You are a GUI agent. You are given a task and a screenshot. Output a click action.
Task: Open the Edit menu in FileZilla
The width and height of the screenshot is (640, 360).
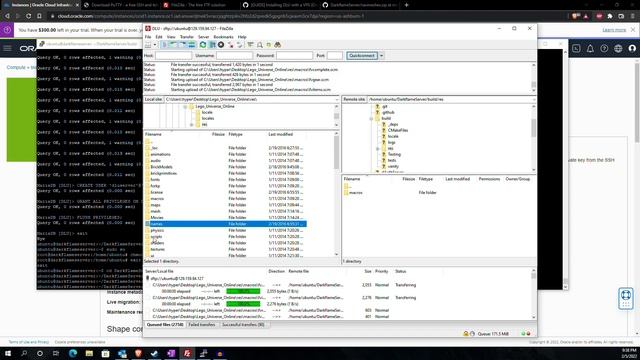(x=159, y=37)
